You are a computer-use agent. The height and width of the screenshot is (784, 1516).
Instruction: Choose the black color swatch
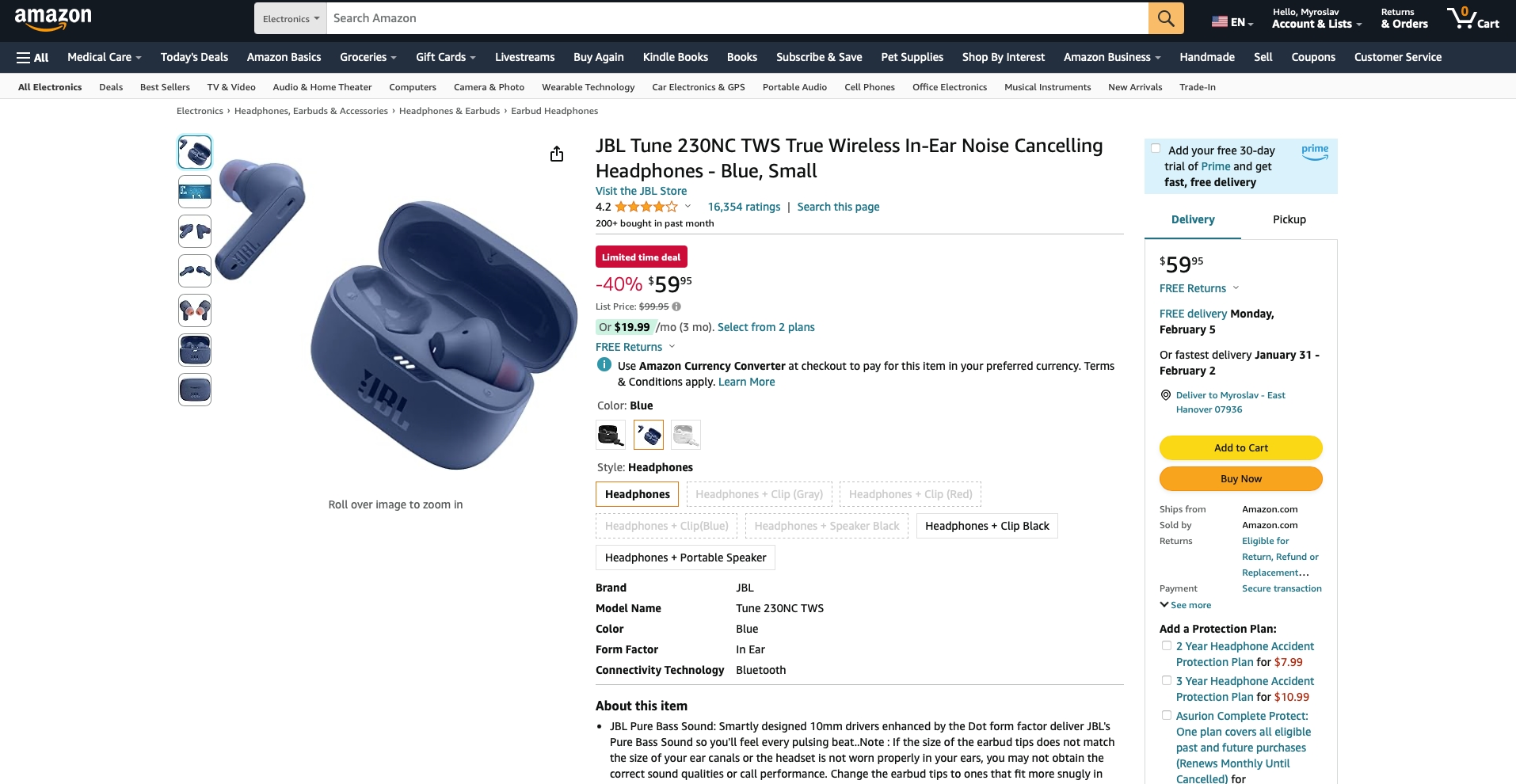click(x=610, y=435)
